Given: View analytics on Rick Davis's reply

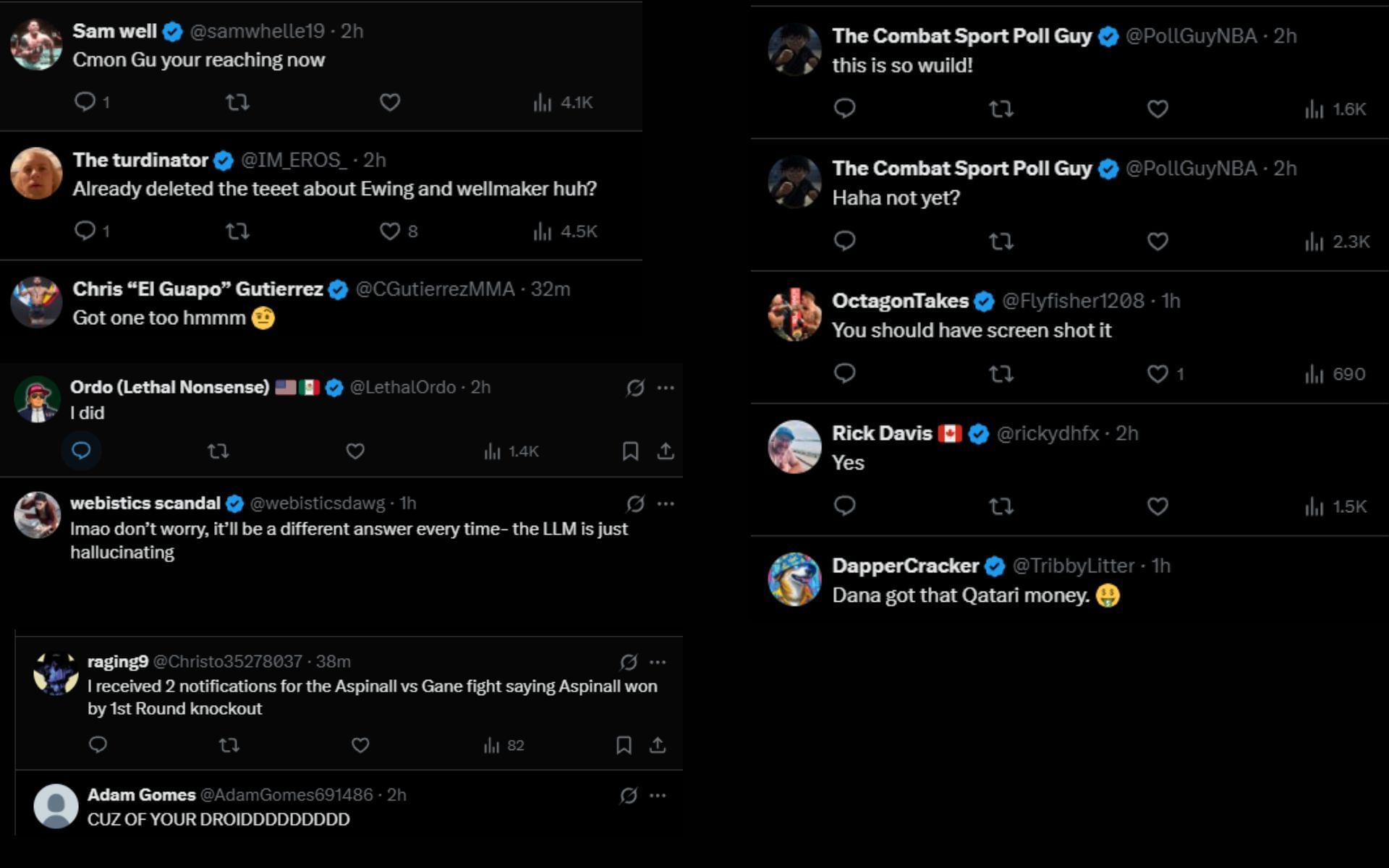Looking at the screenshot, I should click(1313, 506).
